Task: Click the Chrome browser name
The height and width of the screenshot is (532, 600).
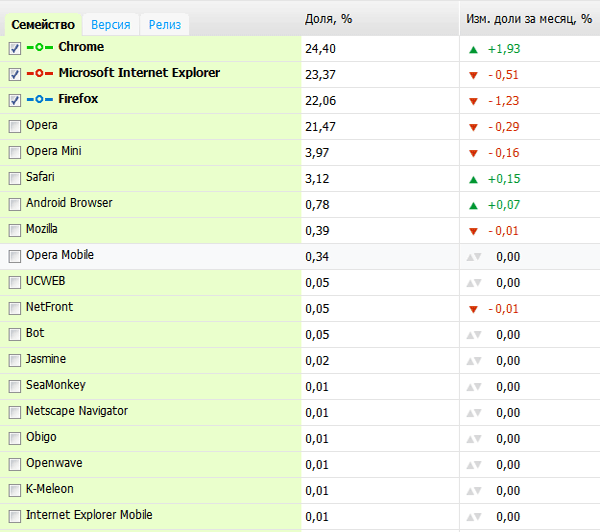Action: pyautogui.click(x=81, y=47)
